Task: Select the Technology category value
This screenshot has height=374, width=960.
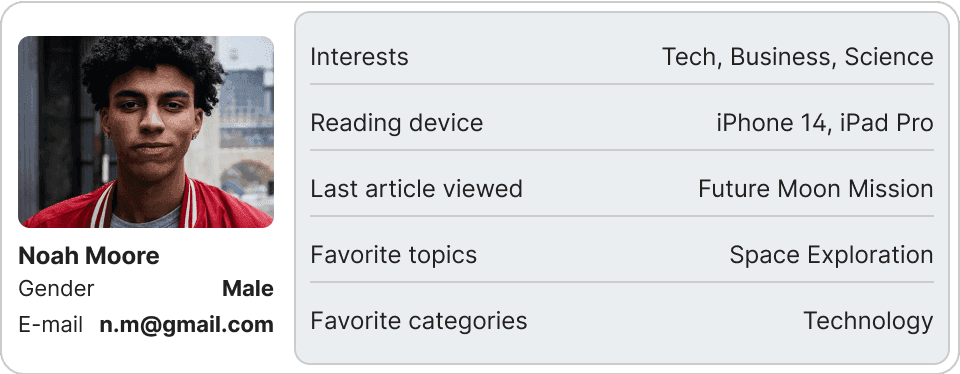Action: (868, 321)
